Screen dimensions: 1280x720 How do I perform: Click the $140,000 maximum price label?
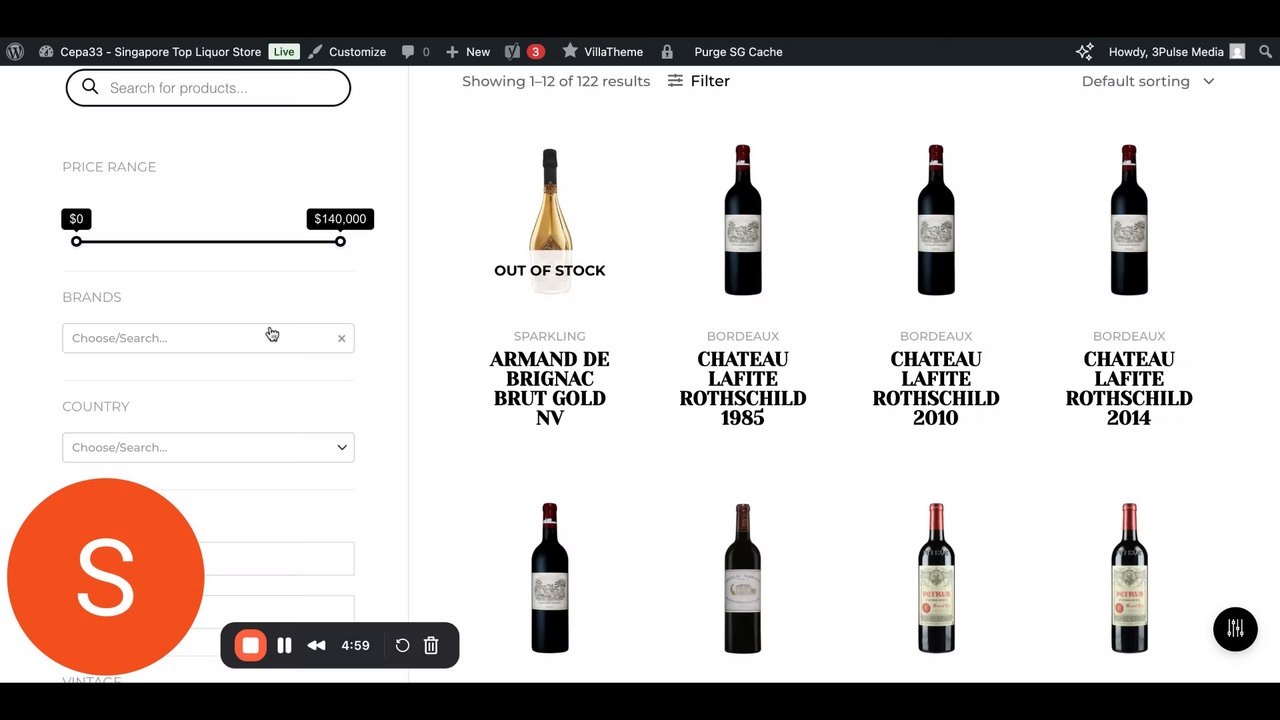(340, 219)
